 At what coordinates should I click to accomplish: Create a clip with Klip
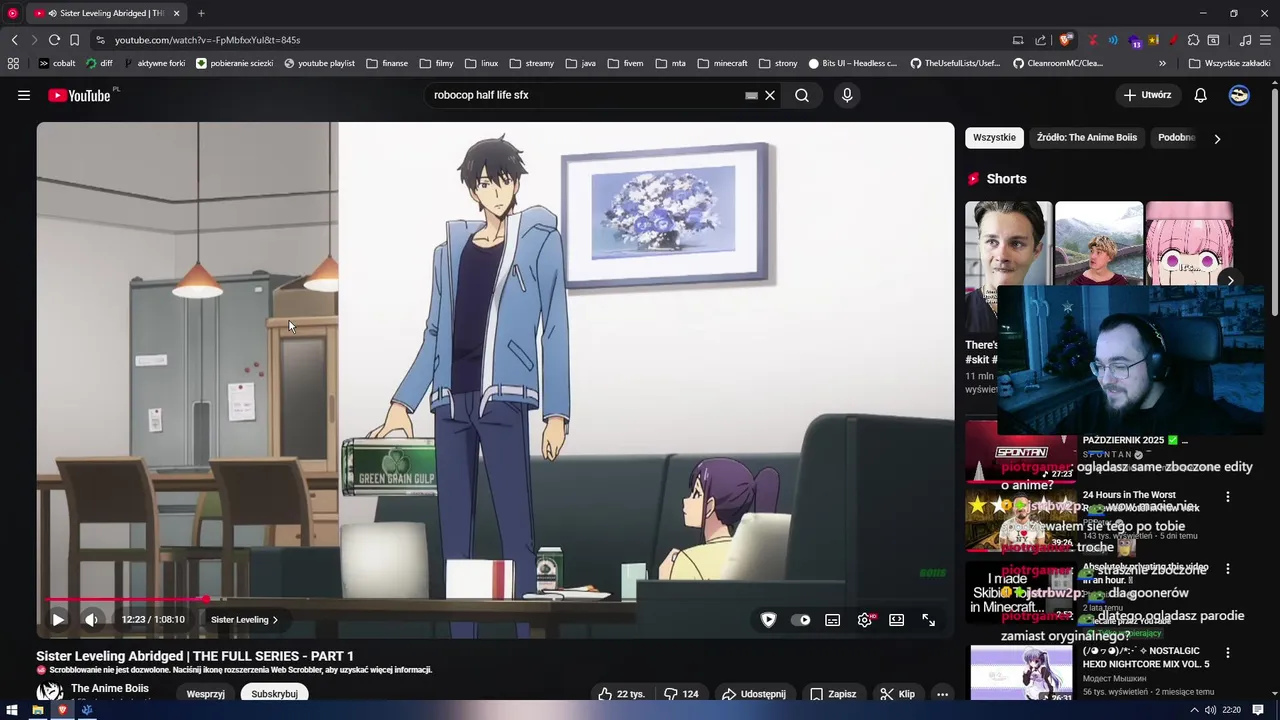897,694
